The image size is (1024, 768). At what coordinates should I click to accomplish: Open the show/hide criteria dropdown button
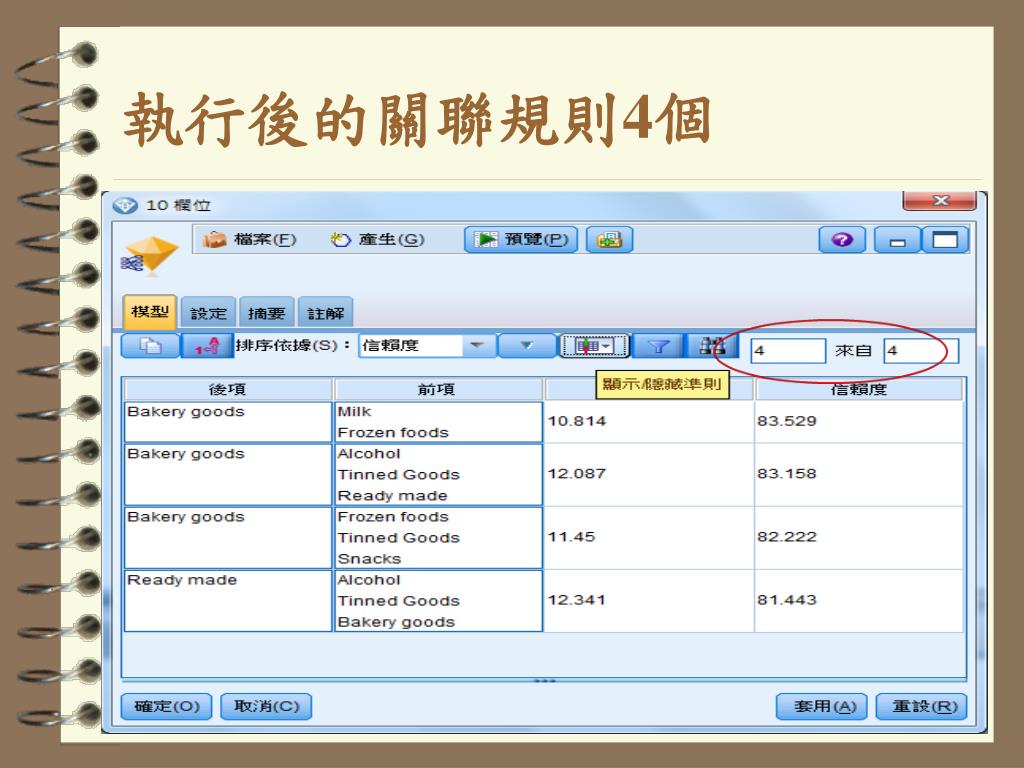click(594, 346)
